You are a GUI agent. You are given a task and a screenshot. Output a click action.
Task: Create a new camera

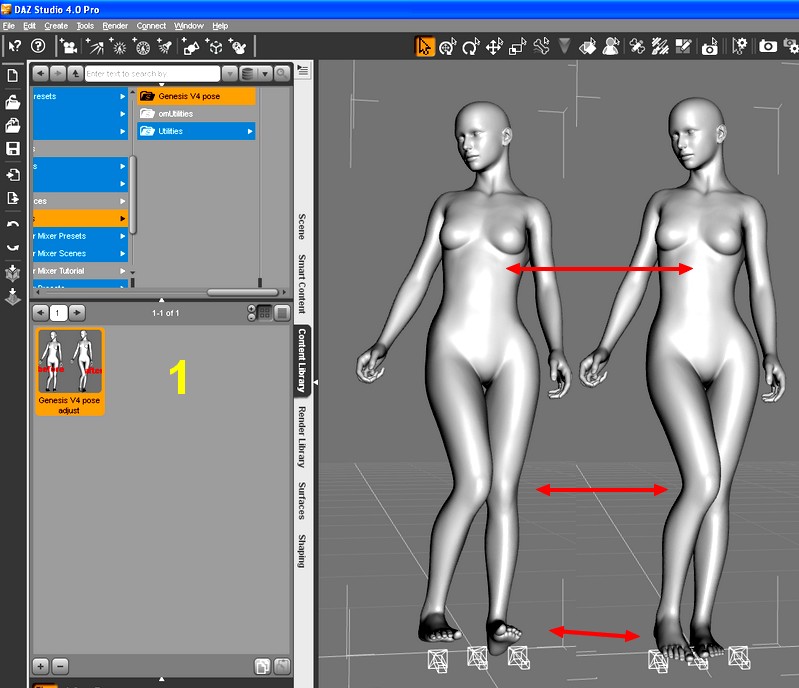[68, 46]
